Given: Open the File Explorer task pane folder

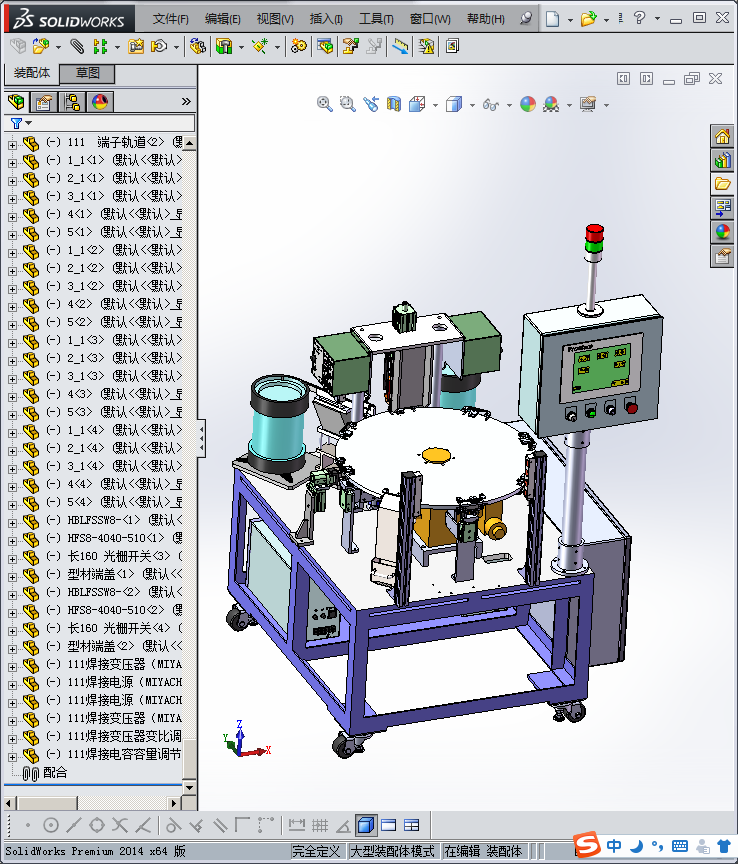Looking at the screenshot, I should click(x=722, y=184).
